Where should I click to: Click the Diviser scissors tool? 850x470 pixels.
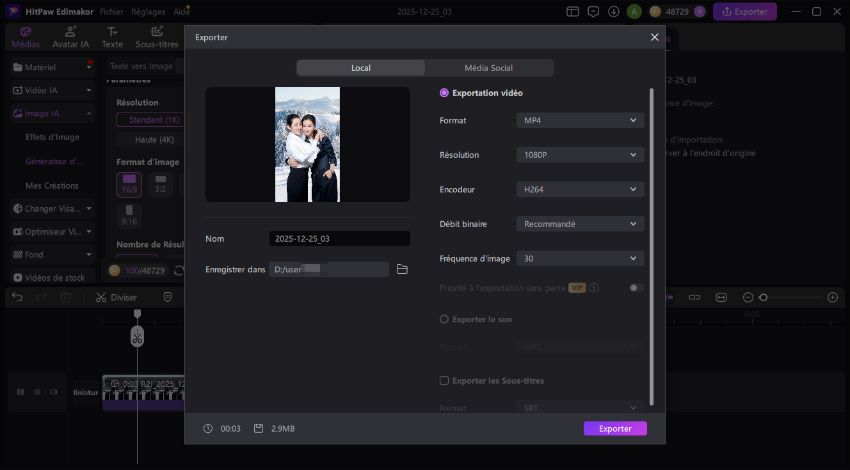click(x=117, y=297)
